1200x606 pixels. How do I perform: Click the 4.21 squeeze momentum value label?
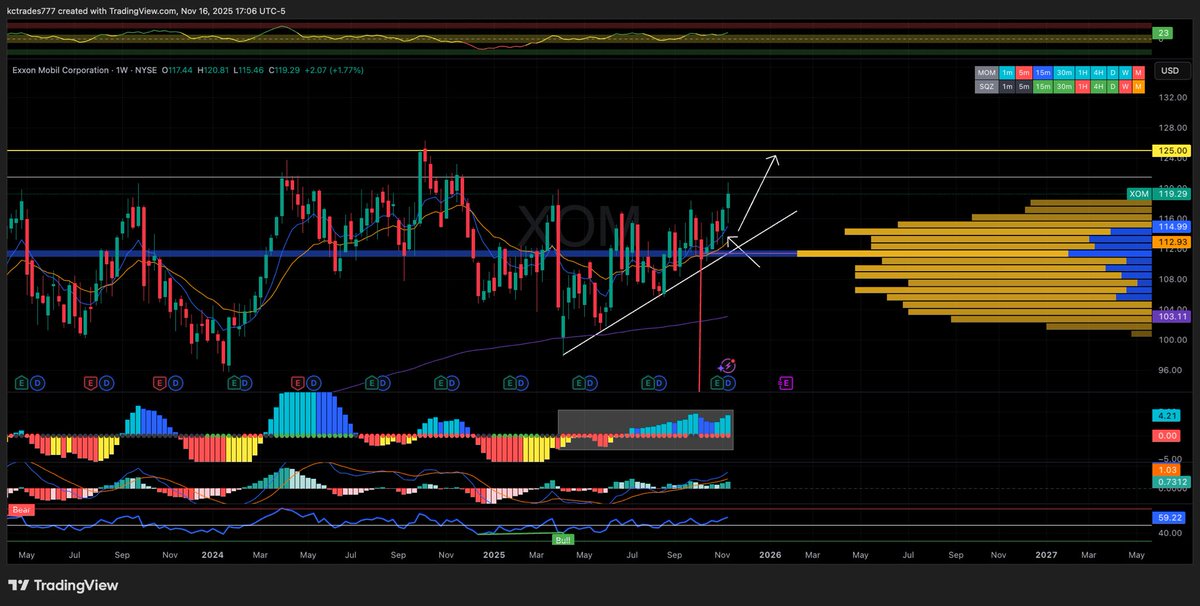pyautogui.click(x=1167, y=415)
